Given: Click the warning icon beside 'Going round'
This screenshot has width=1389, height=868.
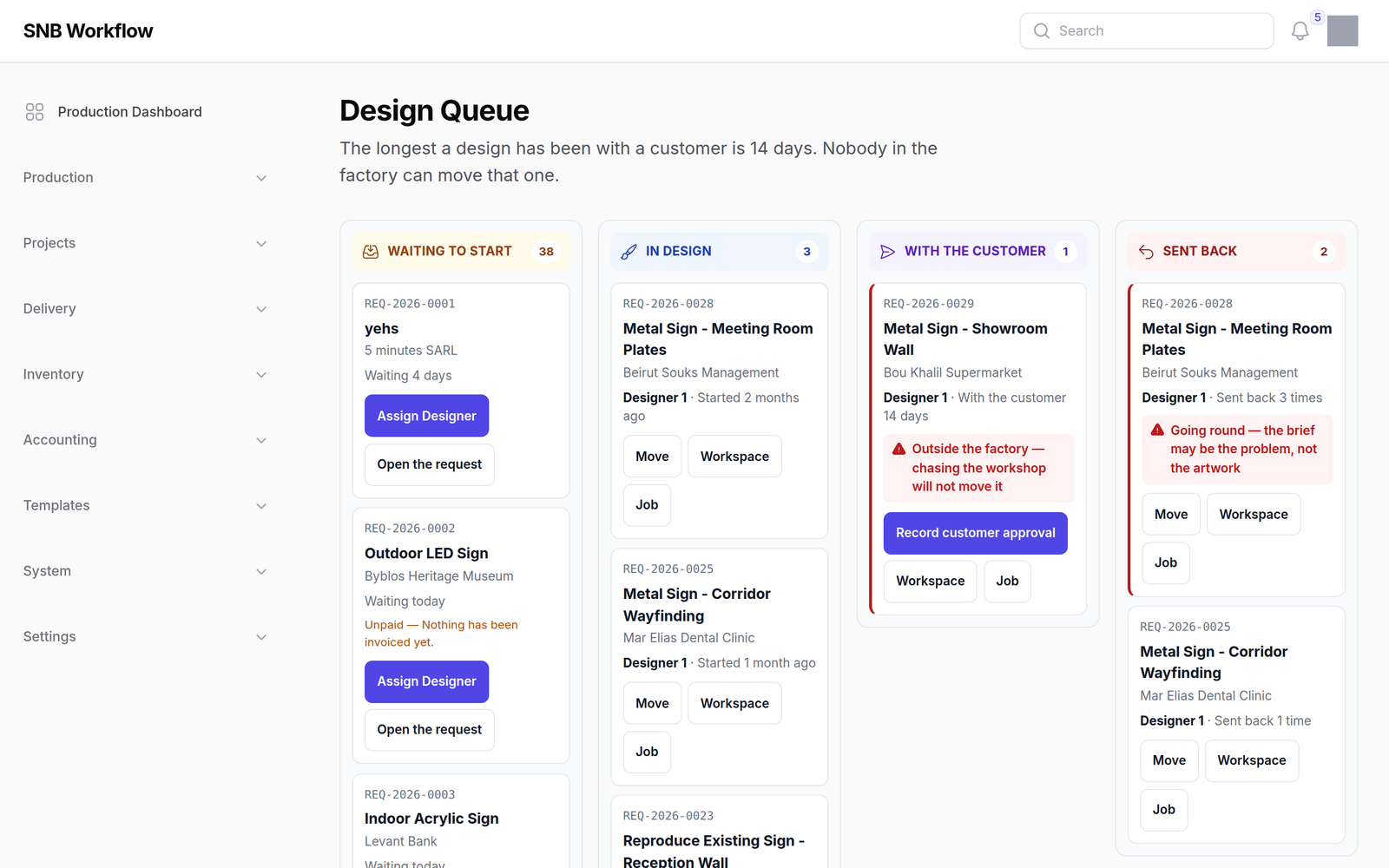Looking at the screenshot, I should pos(1157,430).
